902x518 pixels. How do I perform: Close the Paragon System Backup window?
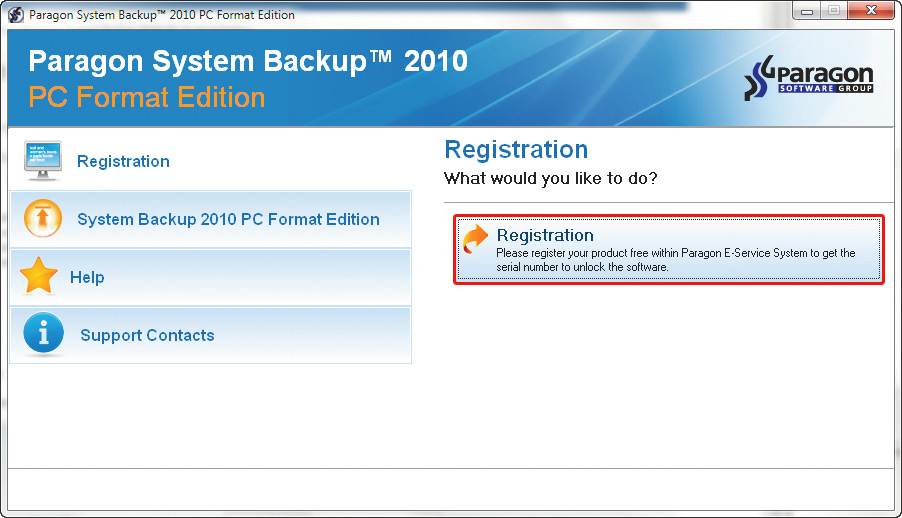(x=870, y=11)
